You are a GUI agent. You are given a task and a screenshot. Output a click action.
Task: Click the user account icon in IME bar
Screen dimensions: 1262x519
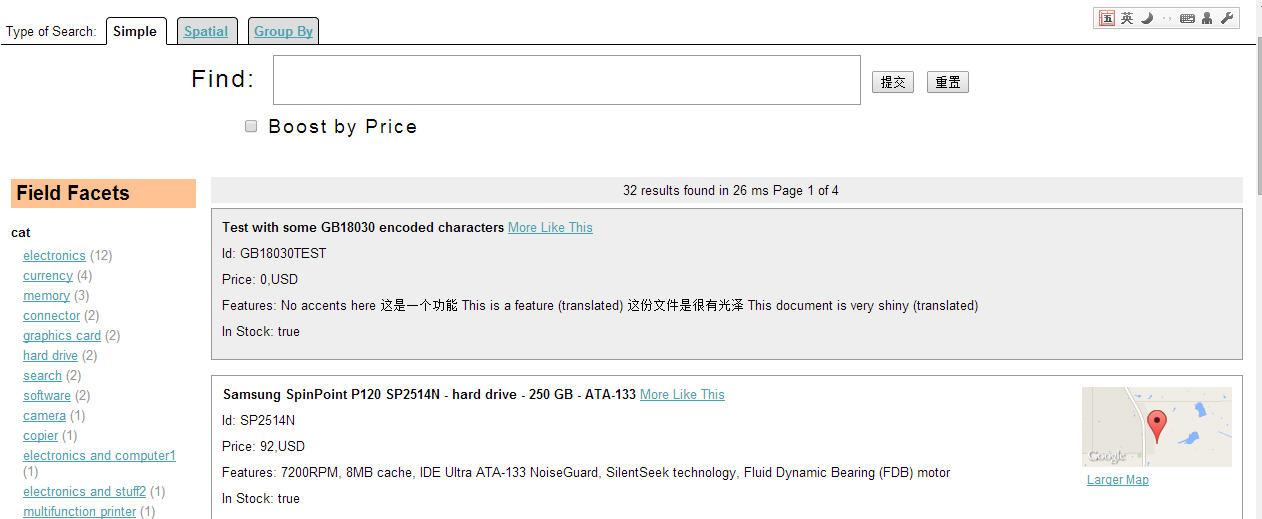point(1207,18)
